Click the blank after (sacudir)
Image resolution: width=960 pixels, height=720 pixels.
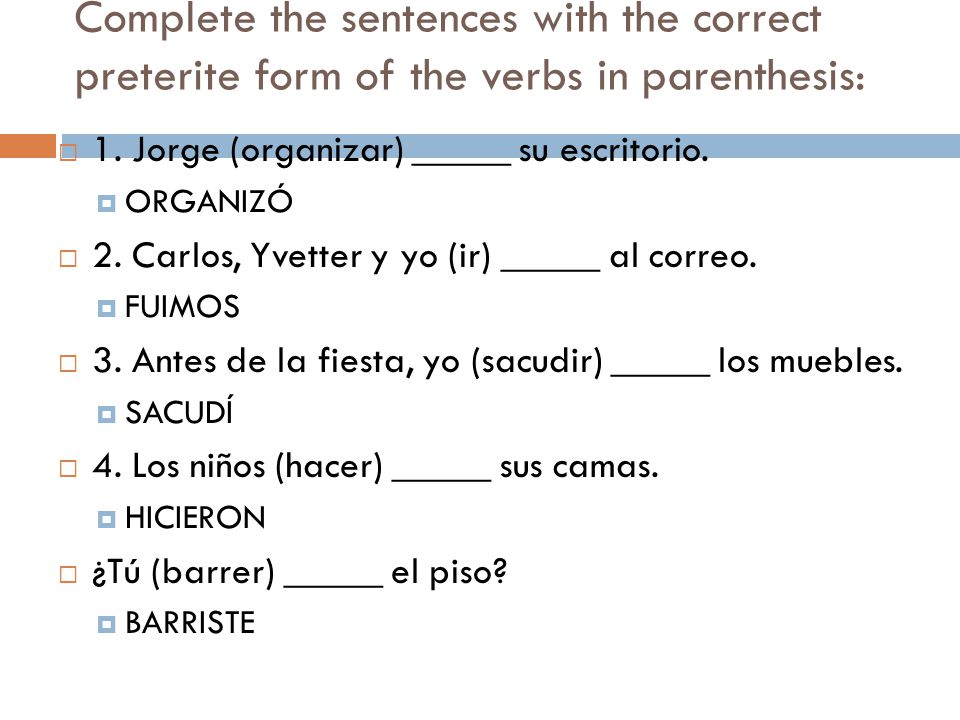pyautogui.click(x=661, y=374)
